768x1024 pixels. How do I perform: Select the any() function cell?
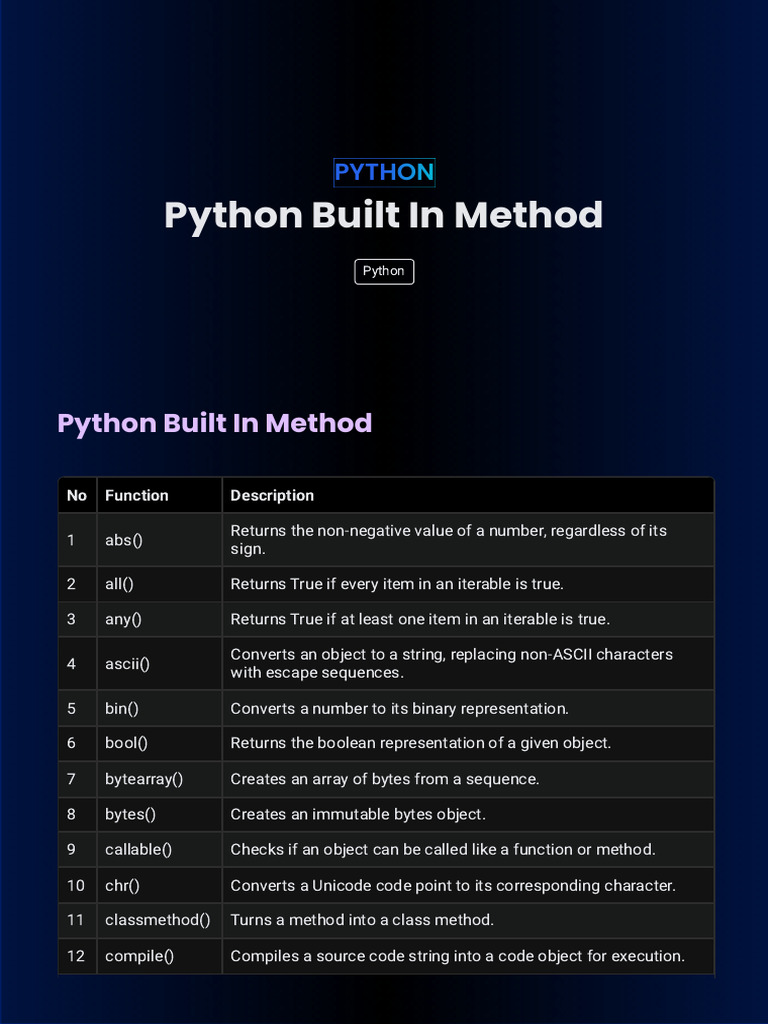(123, 619)
